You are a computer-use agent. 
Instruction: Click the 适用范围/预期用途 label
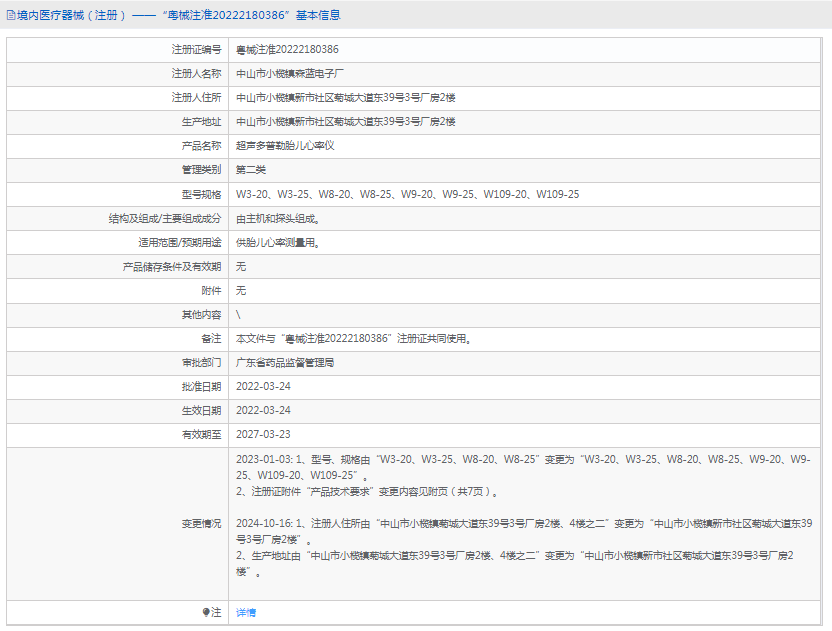pyautogui.click(x=180, y=243)
